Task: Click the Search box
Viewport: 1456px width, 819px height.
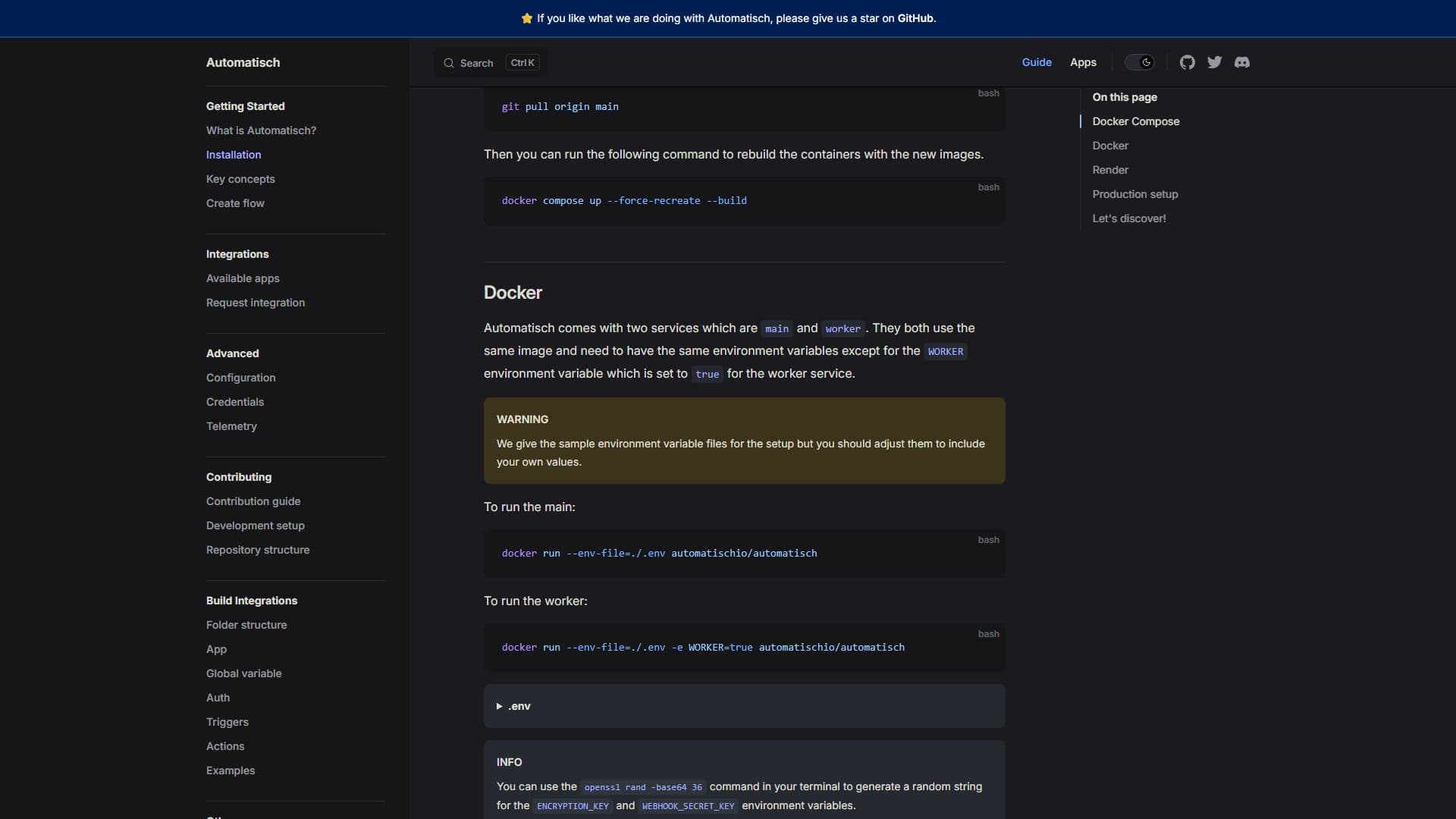Action: click(x=491, y=63)
